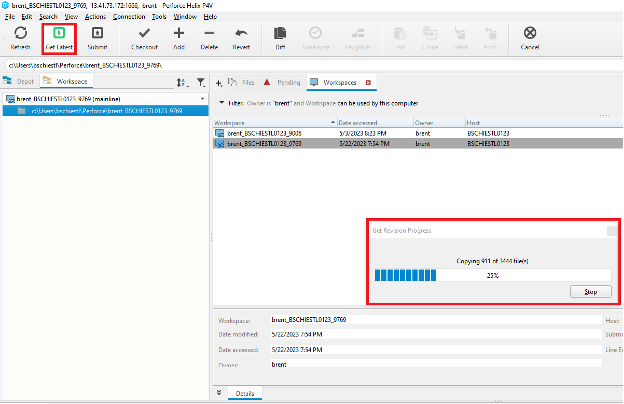Close the Workspaces tab
The image size is (624, 404).
tap(368, 82)
